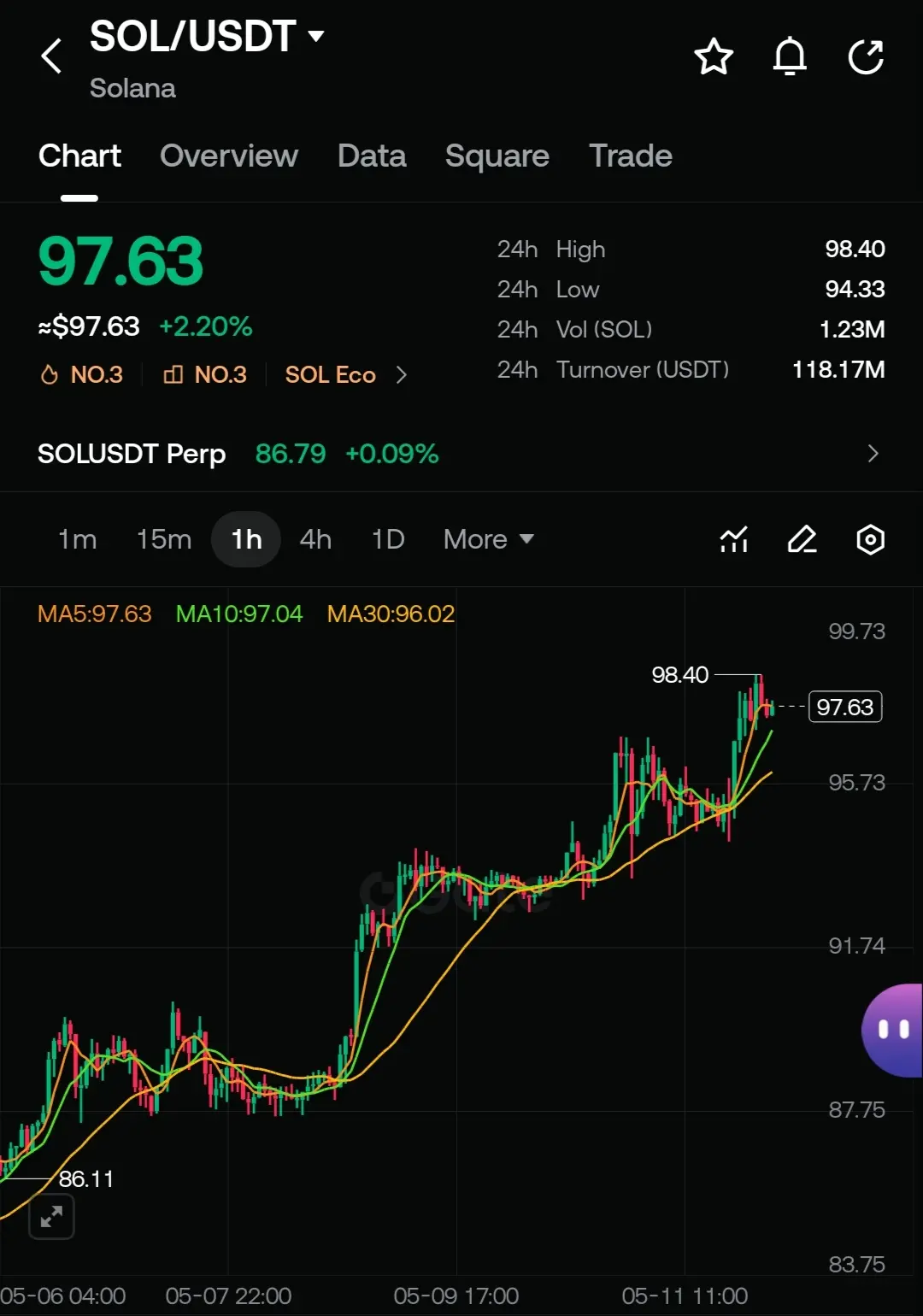The height and width of the screenshot is (1316, 923).
Task: Open SOLUSDT Perp row chevron
Action: 873,454
